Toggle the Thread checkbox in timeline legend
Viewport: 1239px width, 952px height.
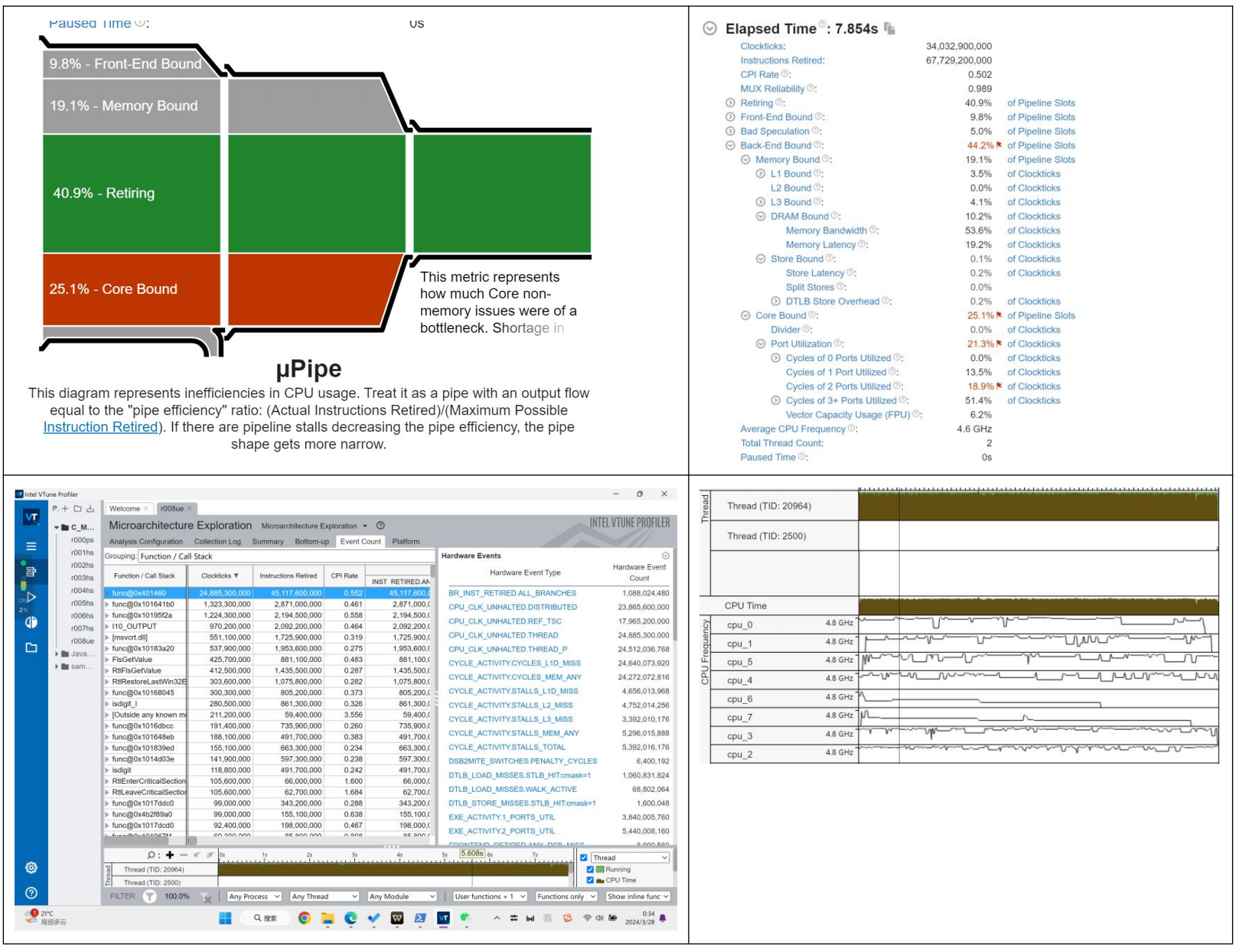click(x=584, y=858)
